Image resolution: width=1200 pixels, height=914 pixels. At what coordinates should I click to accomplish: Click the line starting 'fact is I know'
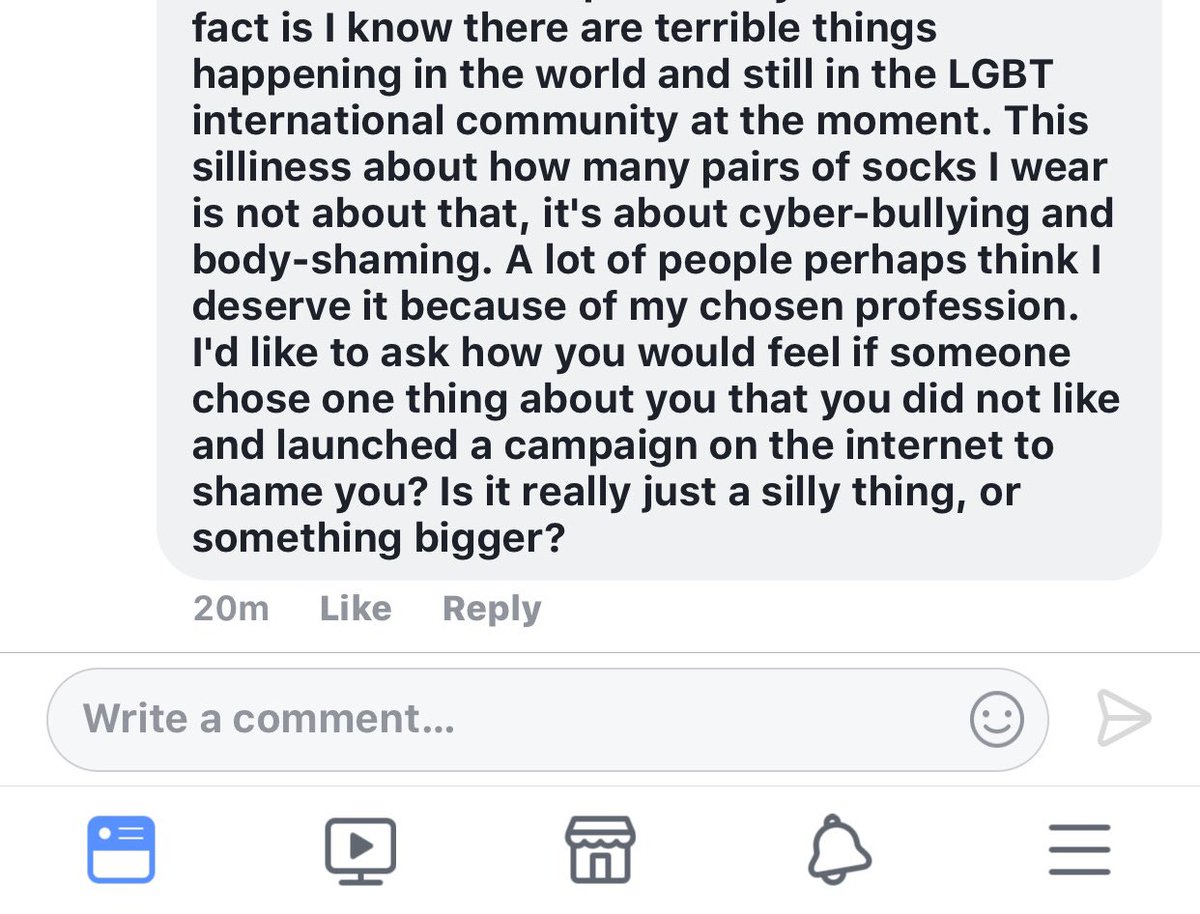pos(564,27)
